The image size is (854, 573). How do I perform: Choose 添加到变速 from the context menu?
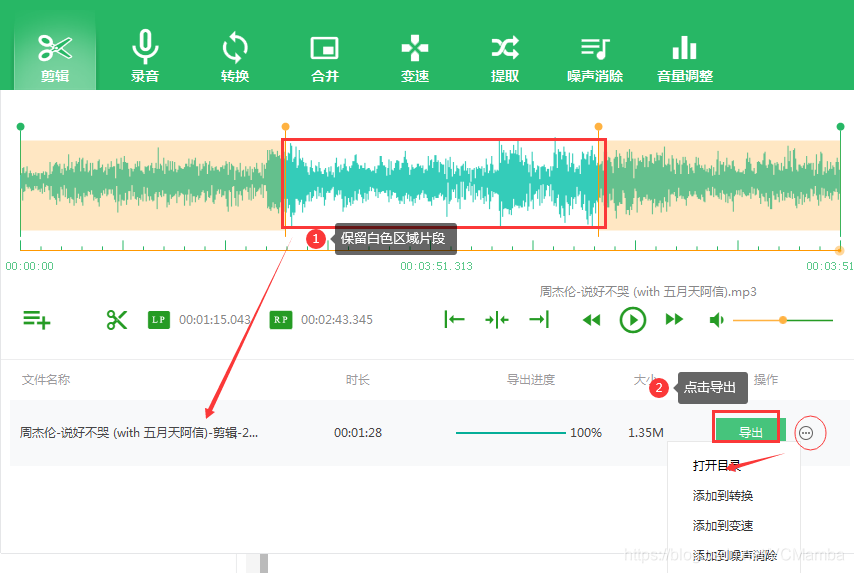[723, 526]
